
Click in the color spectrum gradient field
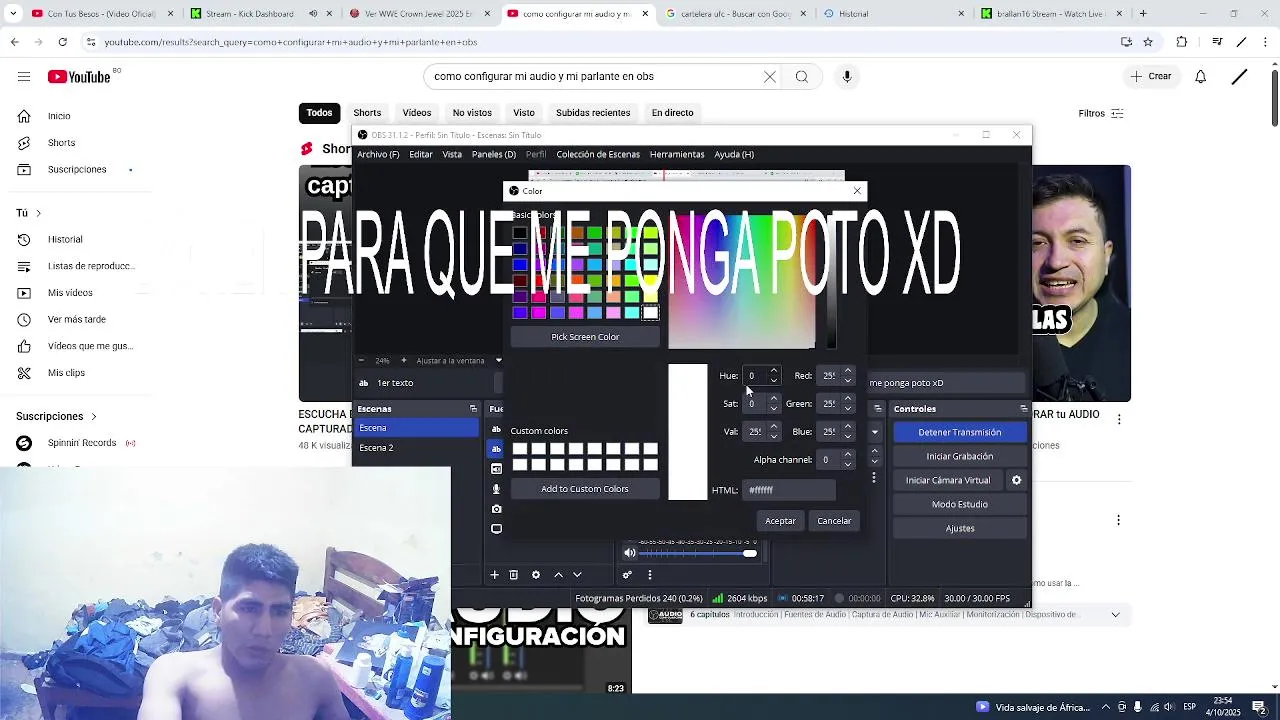click(741, 281)
